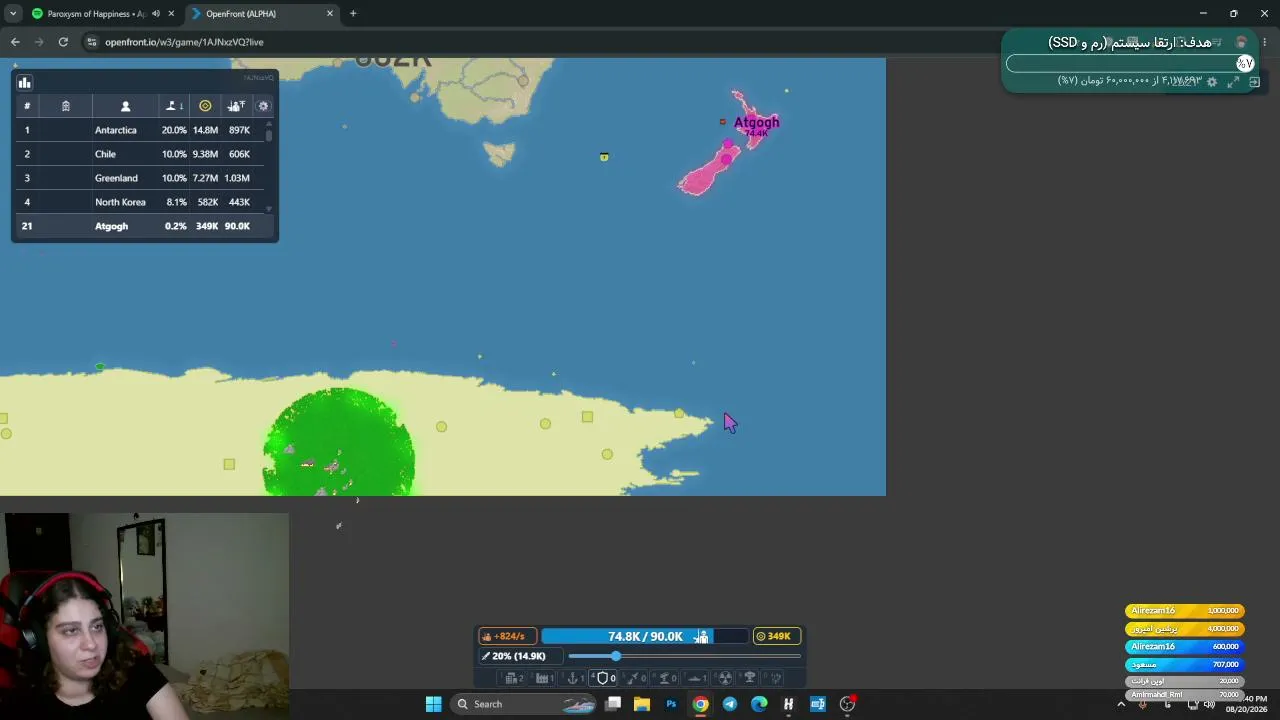
Task: Click the donation goal progress bar
Action: pos(1130,63)
